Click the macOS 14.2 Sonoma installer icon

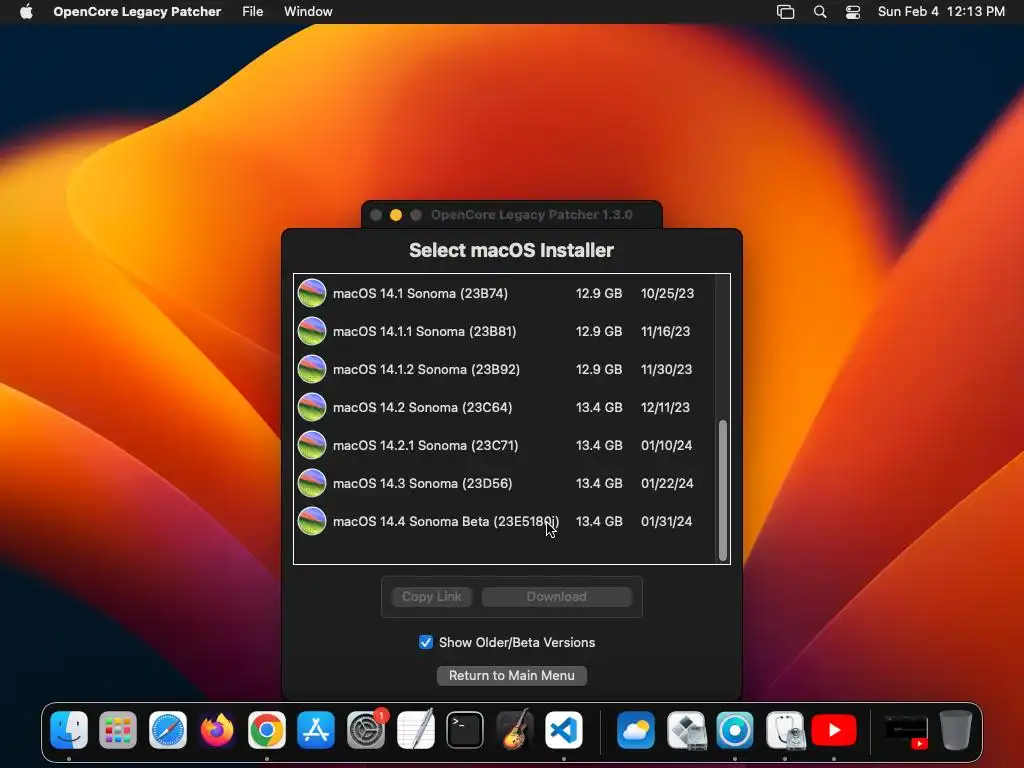[x=312, y=407]
